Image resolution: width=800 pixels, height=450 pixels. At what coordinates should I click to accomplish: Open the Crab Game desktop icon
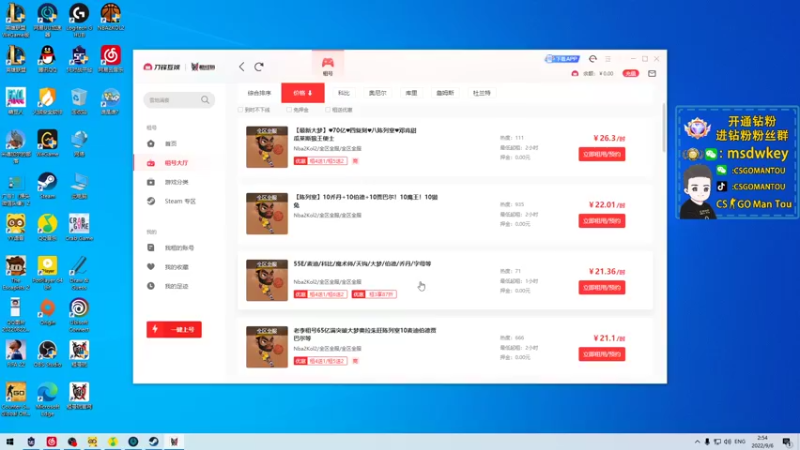pos(79,227)
